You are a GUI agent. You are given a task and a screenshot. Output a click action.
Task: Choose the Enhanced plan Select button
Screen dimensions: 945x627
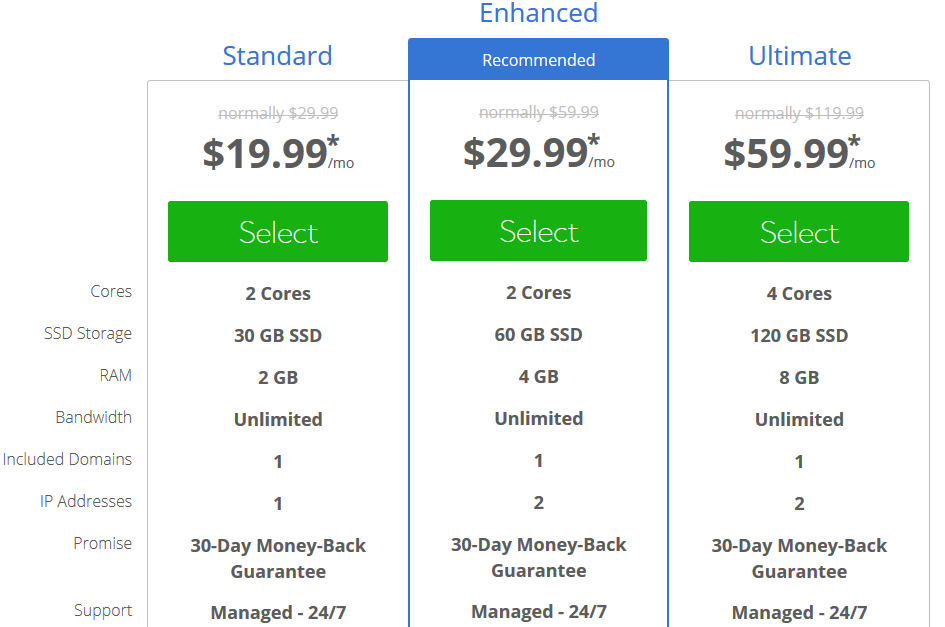tap(538, 230)
